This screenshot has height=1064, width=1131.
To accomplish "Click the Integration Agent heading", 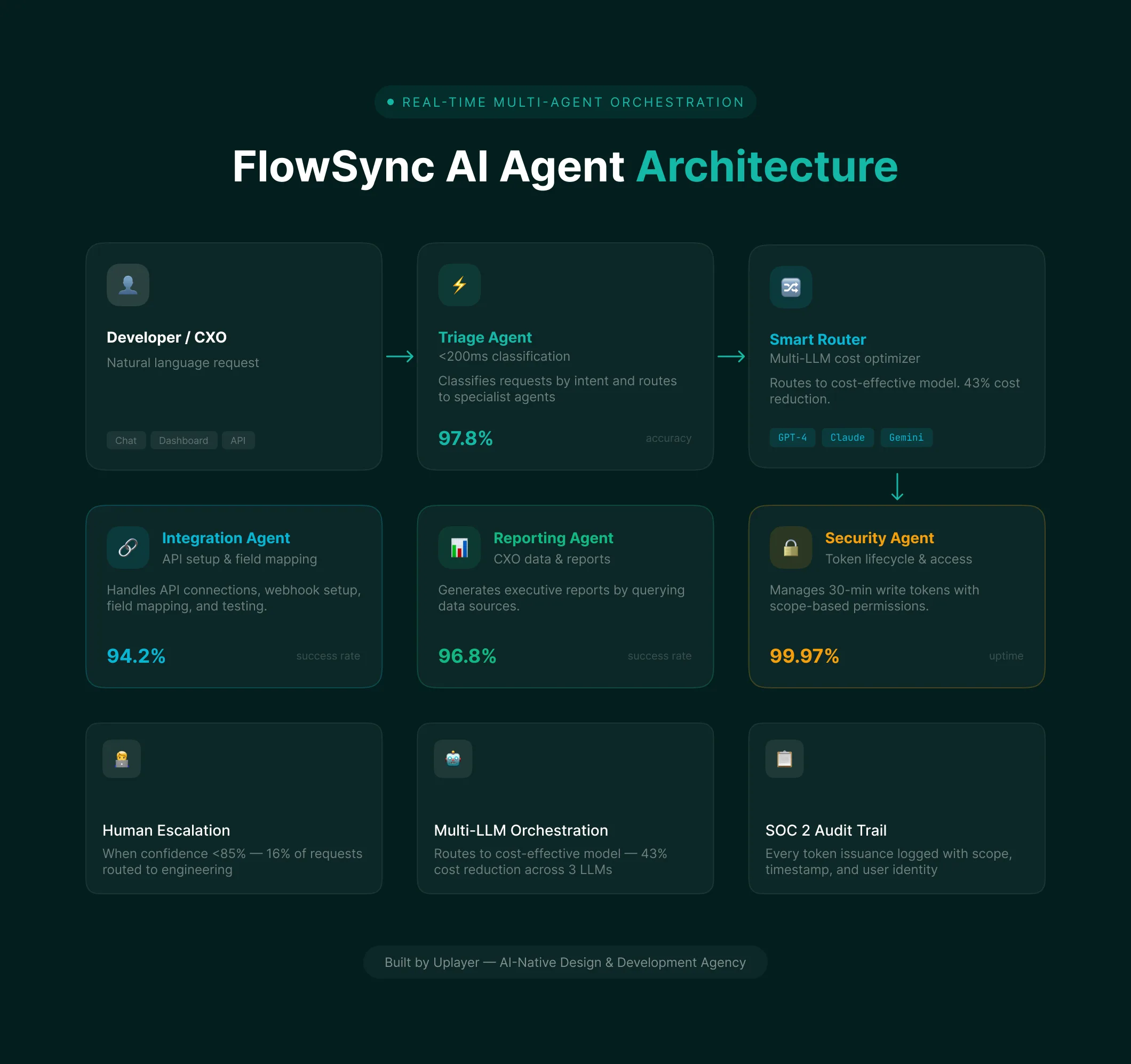I will tap(226, 538).
